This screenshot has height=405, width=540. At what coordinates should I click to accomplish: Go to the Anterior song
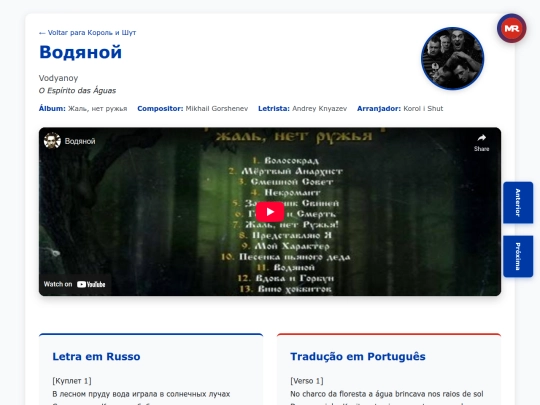pos(518,202)
